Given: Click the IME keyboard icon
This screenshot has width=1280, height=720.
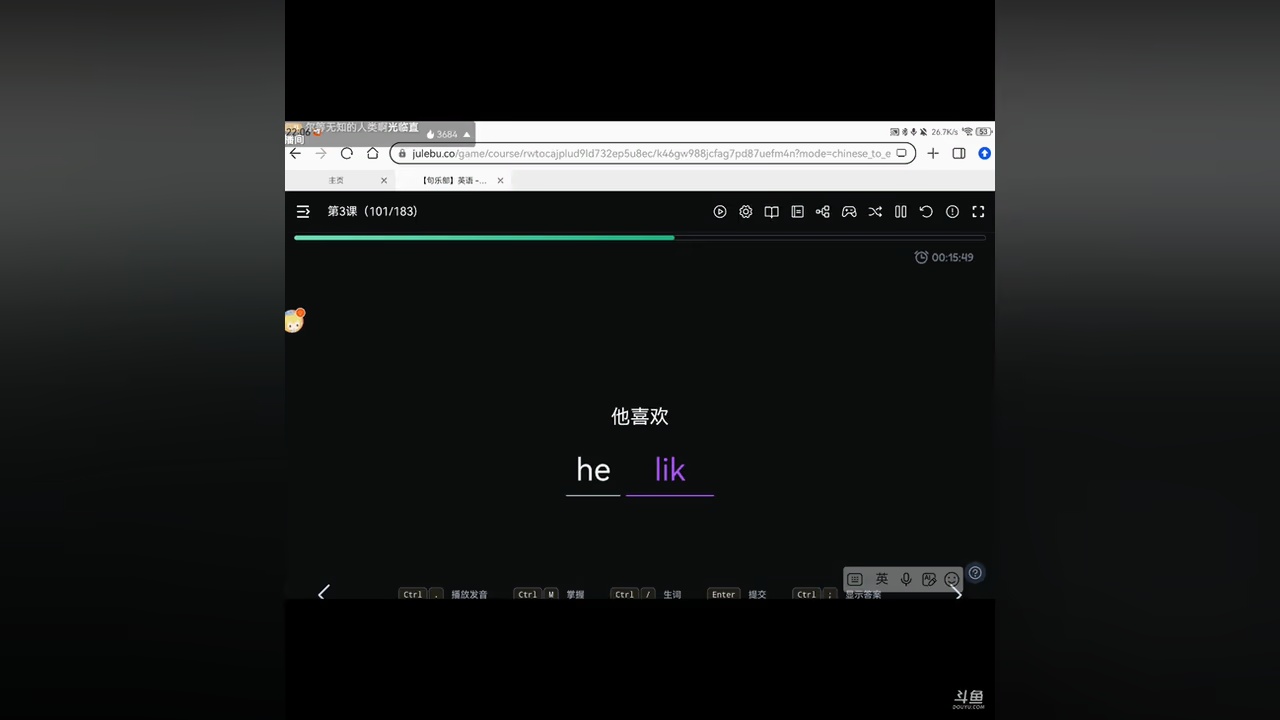Looking at the screenshot, I should pos(855,579).
